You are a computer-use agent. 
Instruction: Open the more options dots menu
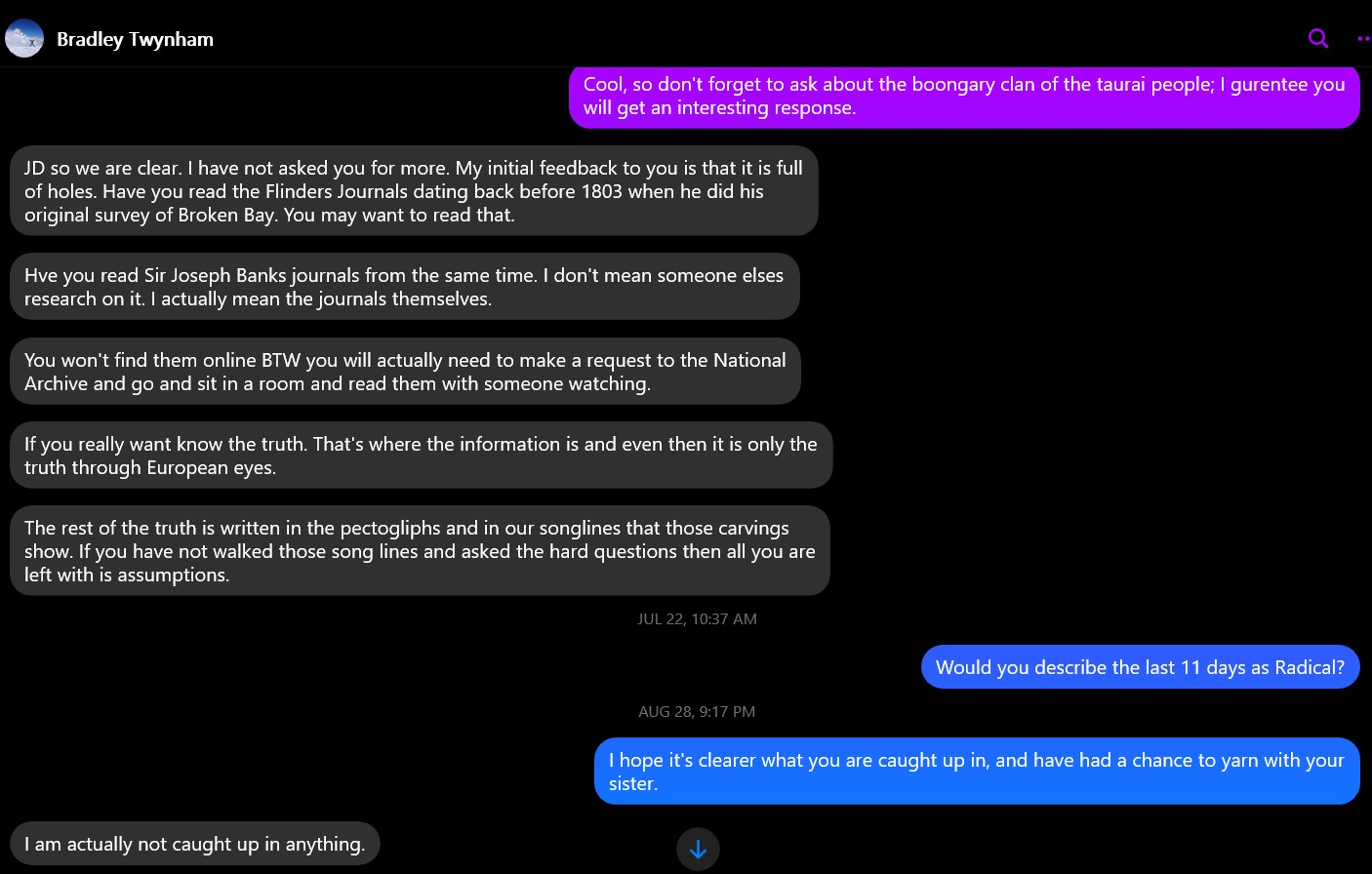point(1363,38)
